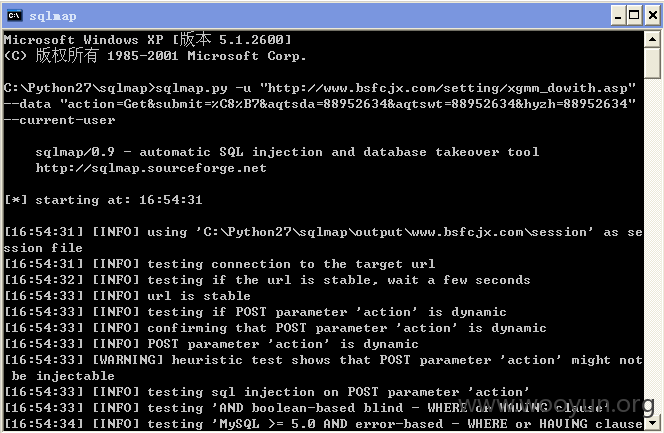Click the MySQL >= 5.0 error-based testing line
Viewport: 664px width, 433px height.
click(324, 424)
